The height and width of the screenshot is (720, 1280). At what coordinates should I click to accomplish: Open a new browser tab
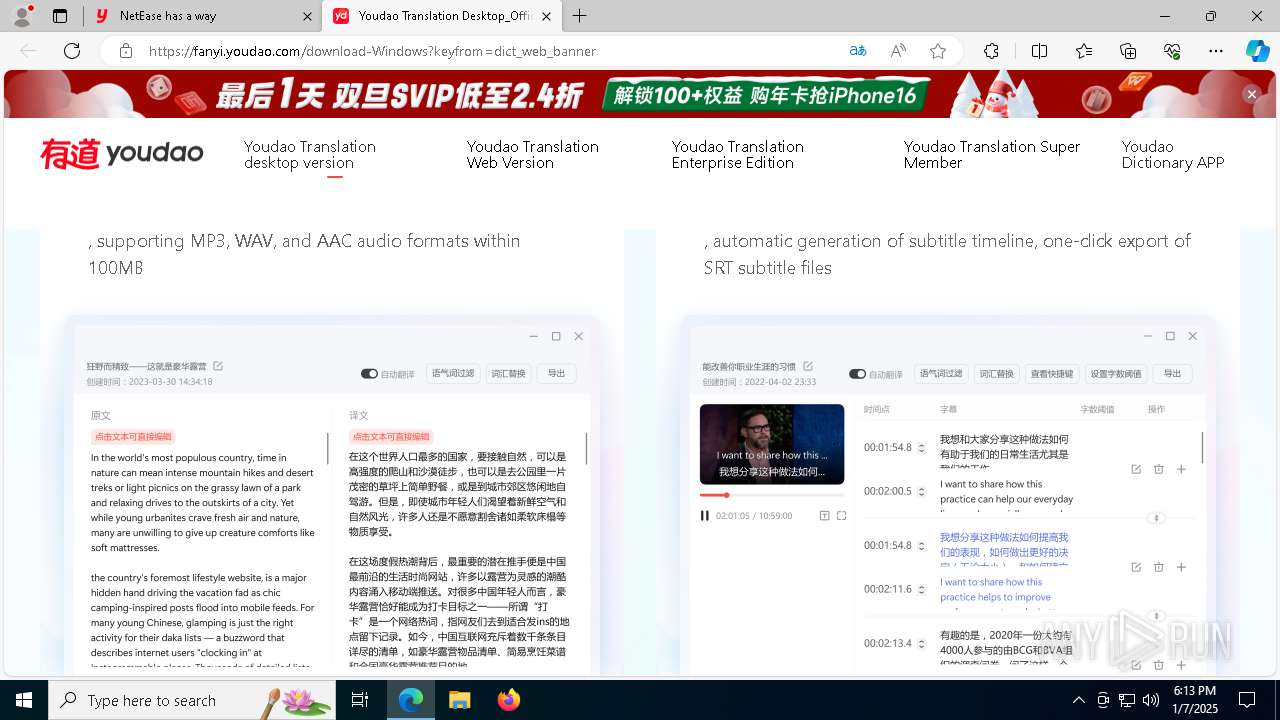click(579, 16)
